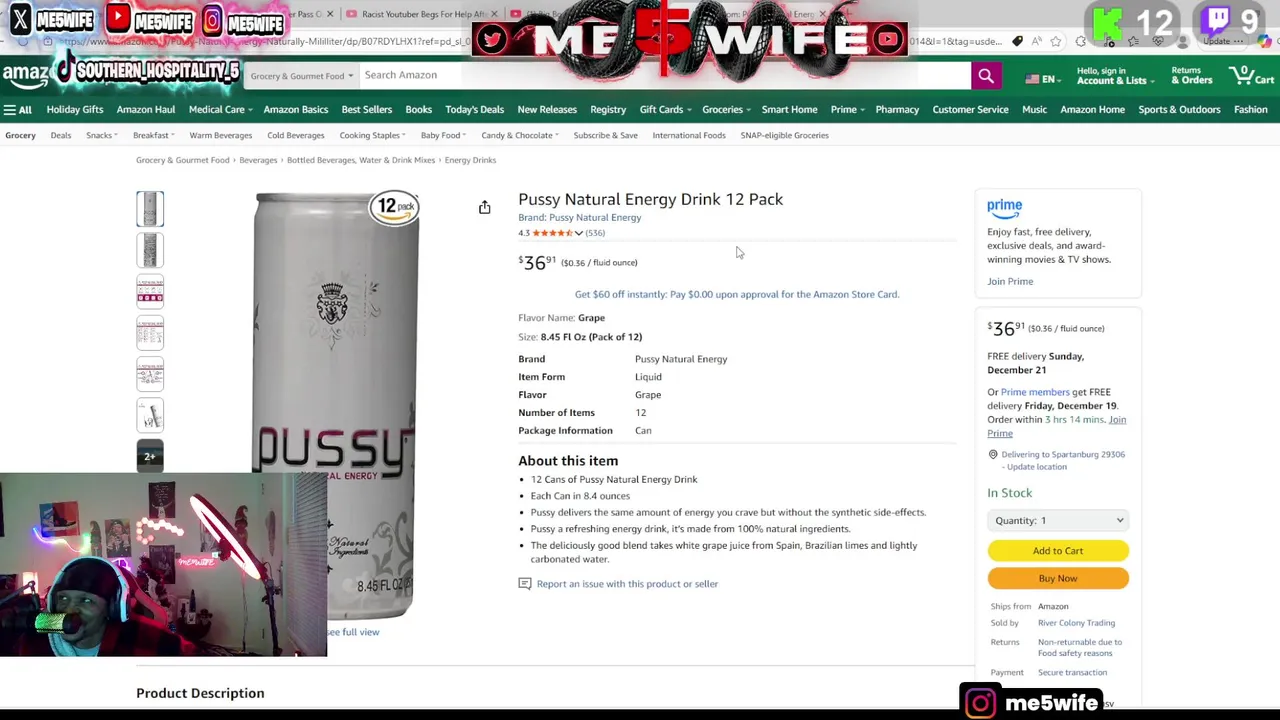Click the orange search magnifier button
The image size is (1280, 720).
[985, 76]
